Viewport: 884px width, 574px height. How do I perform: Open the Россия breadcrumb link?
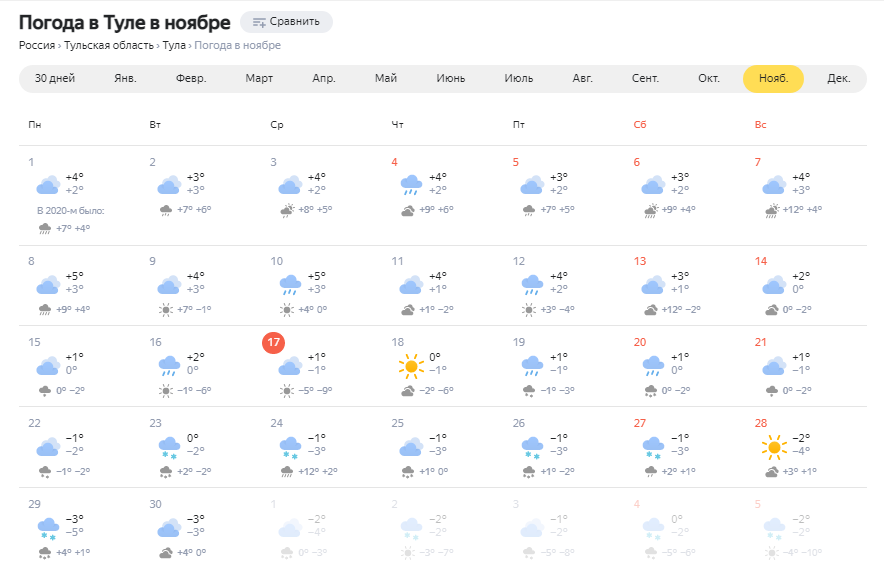[37, 45]
